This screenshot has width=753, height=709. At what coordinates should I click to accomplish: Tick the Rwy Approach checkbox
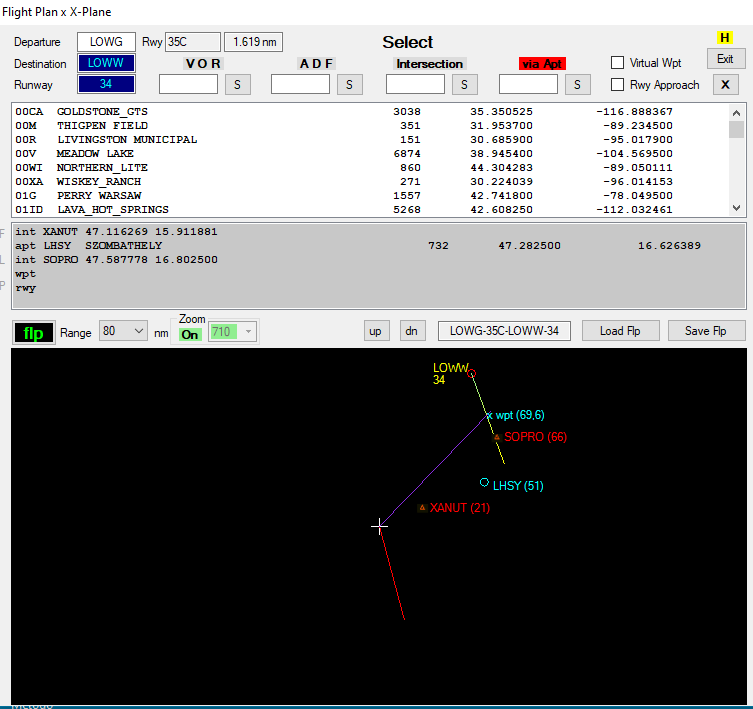click(617, 85)
